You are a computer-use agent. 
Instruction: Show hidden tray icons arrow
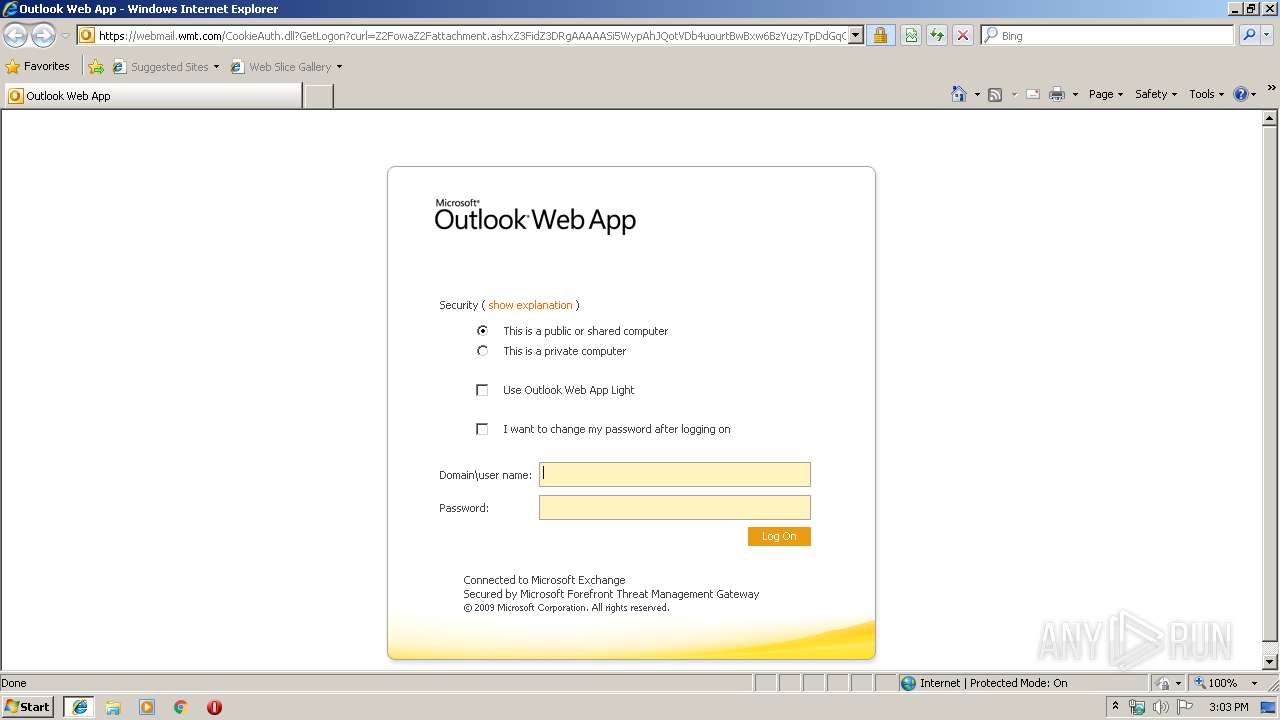1115,707
